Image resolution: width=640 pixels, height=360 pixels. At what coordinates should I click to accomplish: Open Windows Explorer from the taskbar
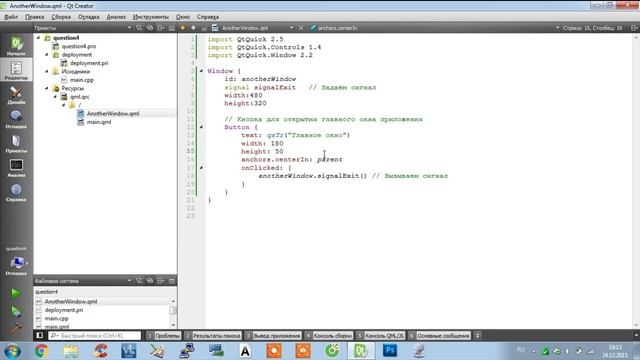(71, 351)
